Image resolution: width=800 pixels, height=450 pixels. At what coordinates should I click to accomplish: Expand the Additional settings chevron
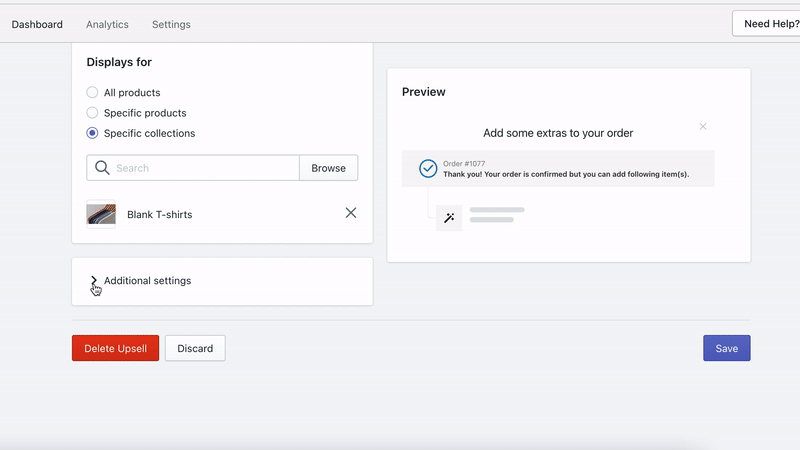(x=94, y=281)
